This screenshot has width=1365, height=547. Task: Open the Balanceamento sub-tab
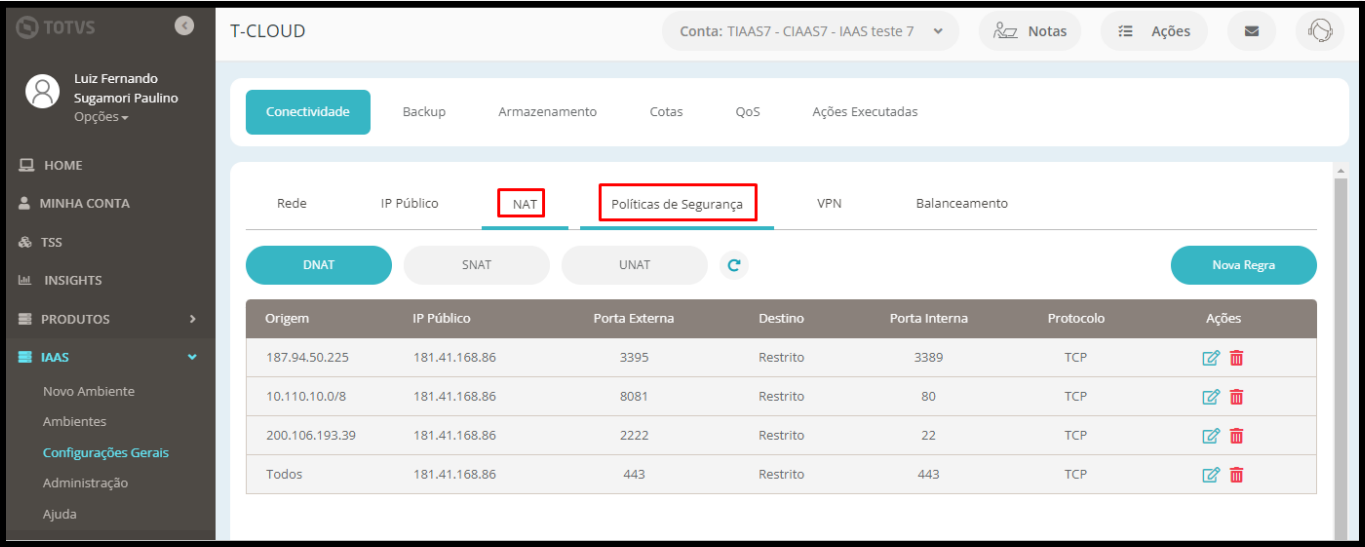click(x=962, y=203)
